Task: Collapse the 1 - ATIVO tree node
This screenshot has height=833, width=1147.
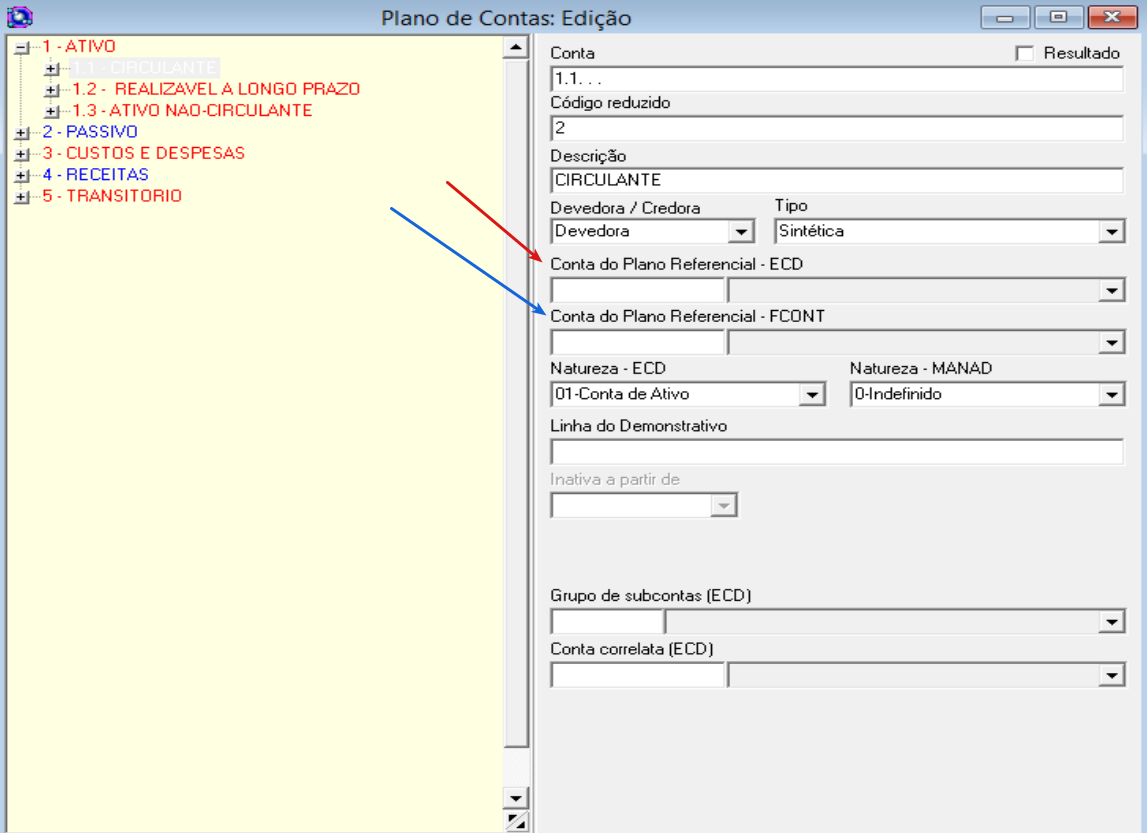Action: coord(22,47)
